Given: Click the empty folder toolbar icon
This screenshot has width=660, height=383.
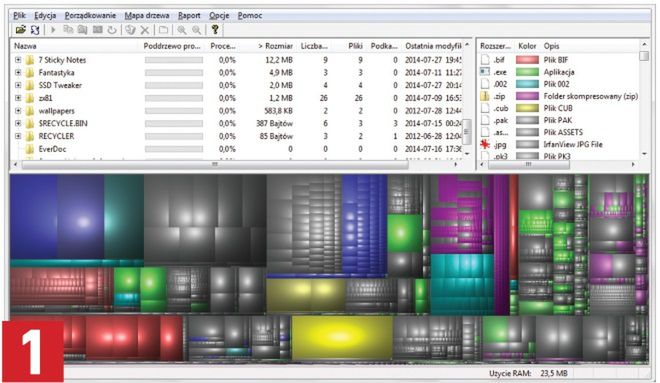Looking at the screenshot, I should pyautogui.click(x=163, y=30).
